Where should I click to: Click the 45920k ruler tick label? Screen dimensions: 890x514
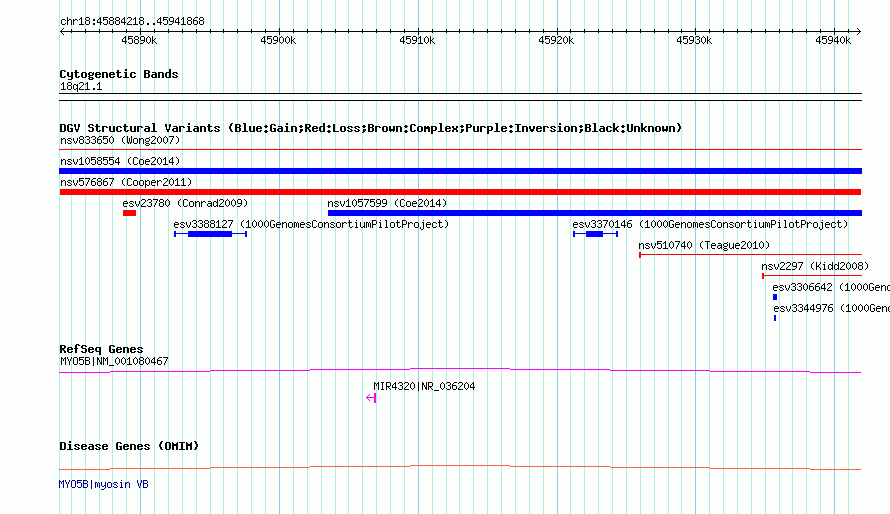coord(556,40)
